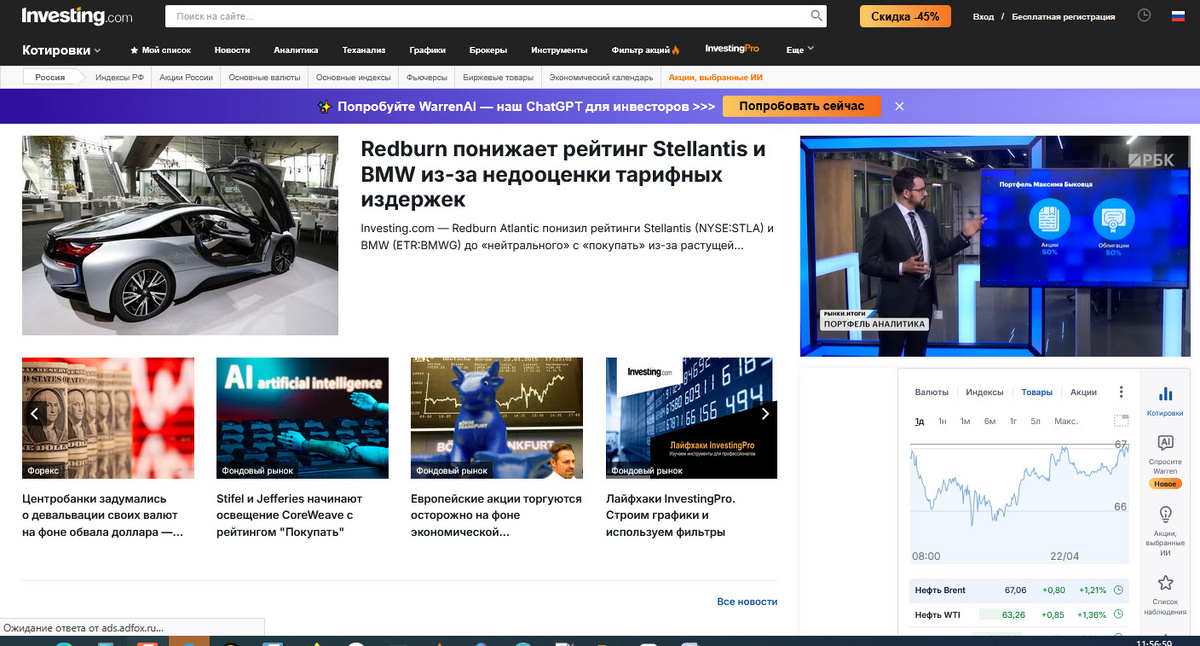Image resolution: width=1200 pixels, height=646 pixels.
Task: Open the Графики menu
Action: point(427,50)
